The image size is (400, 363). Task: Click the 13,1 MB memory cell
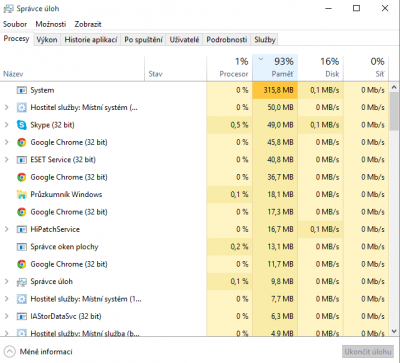click(x=275, y=247)
